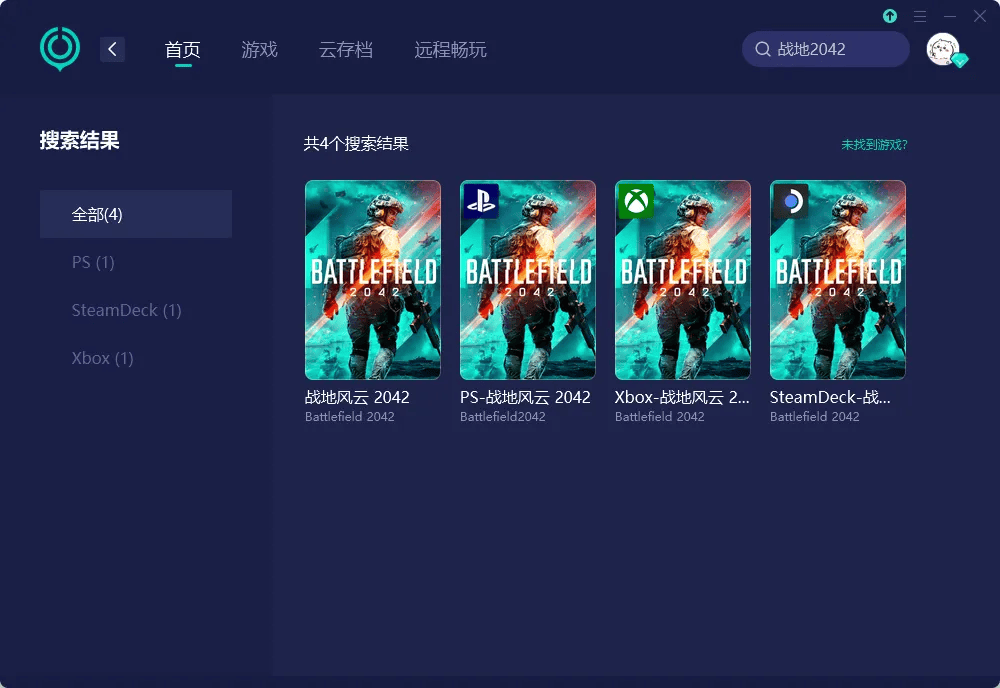The height and width of the screenshot is (688, 1000).
Task: Open the 游戏 tab
Action: pyautogui.click(x=259, y=49)
